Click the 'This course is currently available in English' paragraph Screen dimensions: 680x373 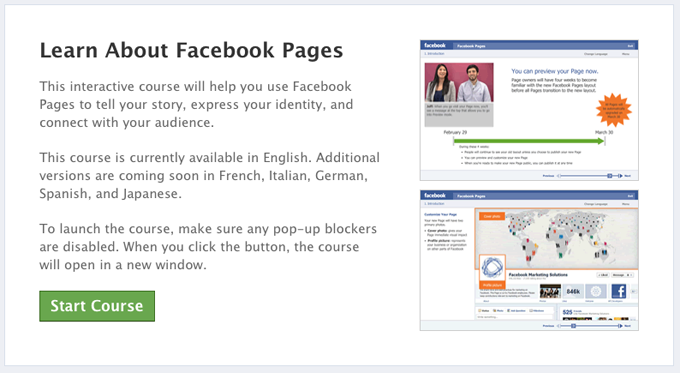[x=209, y=176]
